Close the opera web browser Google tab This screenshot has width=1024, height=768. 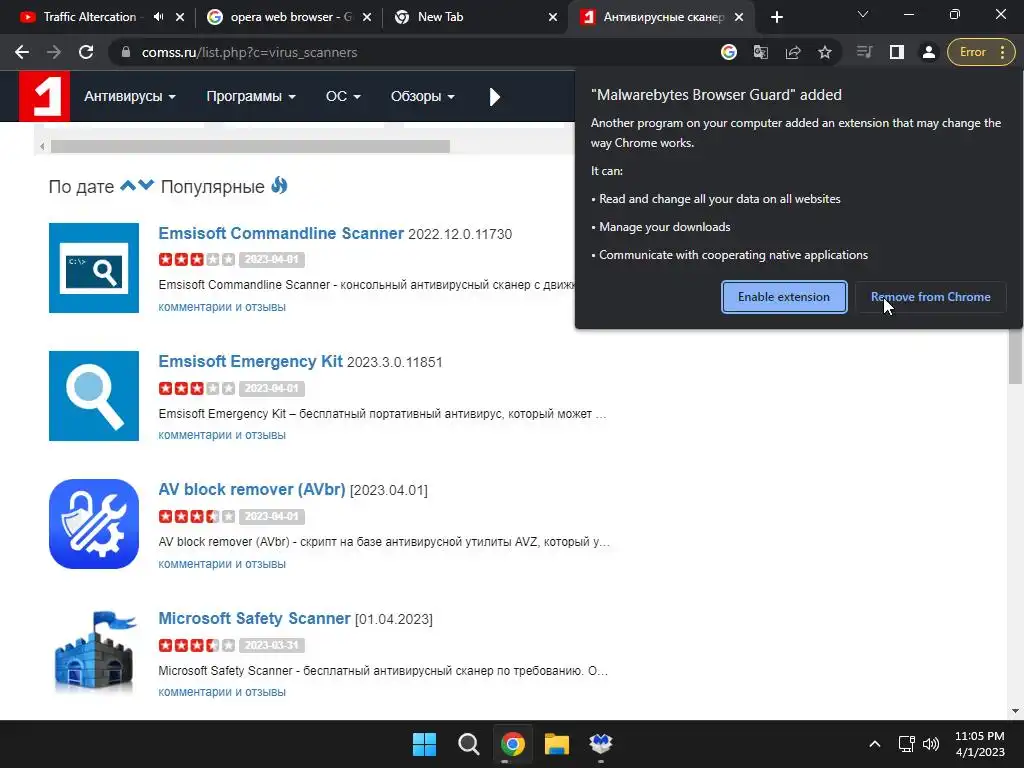(367, 18)
